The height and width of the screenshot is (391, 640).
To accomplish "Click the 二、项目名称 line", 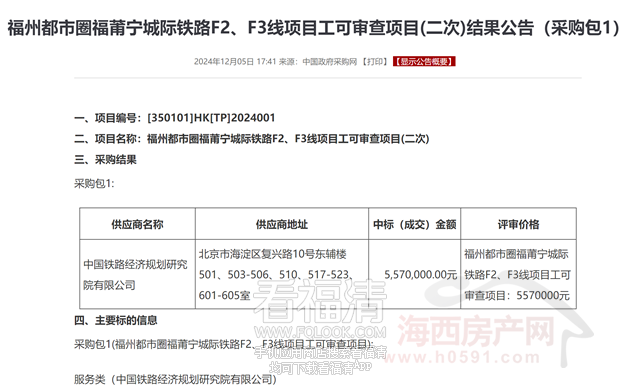I will pos(251,139).
